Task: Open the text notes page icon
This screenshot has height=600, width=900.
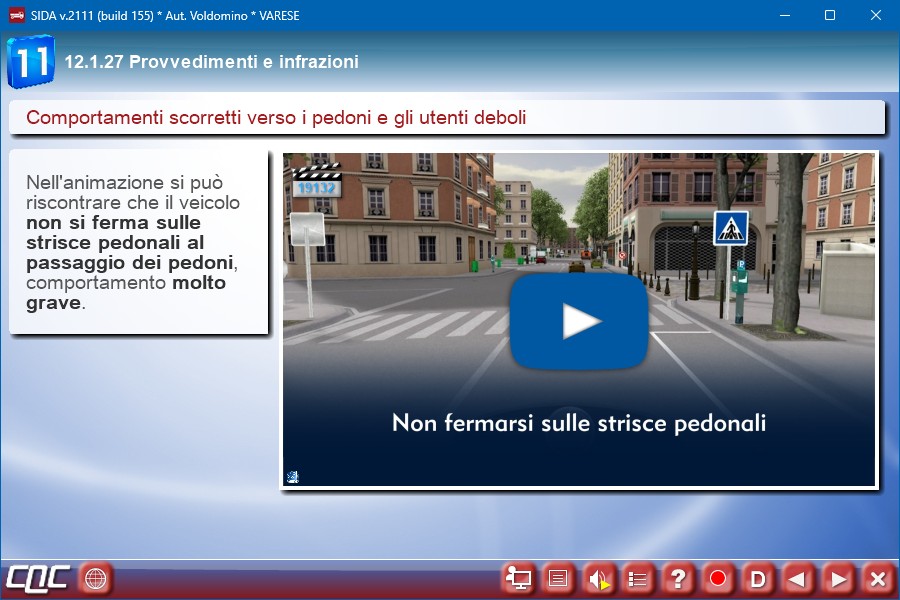Action: tap(558, 578)
